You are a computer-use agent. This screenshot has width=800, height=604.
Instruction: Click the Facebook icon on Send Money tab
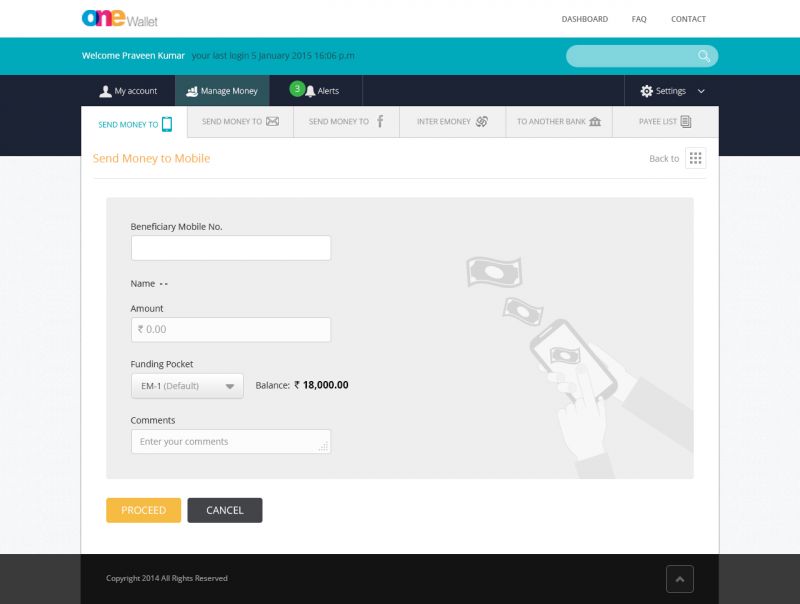pyautogui.click(x=380, y=121)
